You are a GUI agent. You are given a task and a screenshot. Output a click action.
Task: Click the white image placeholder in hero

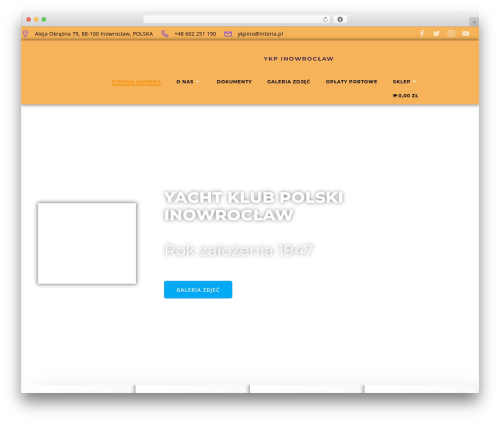[x=87, y=243]
